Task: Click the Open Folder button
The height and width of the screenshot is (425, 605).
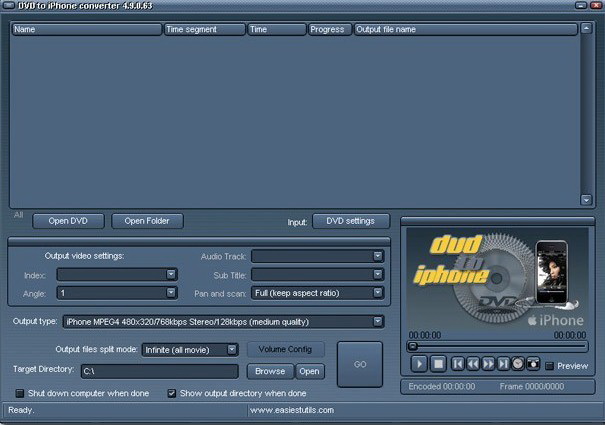Action: pos(147,221)
